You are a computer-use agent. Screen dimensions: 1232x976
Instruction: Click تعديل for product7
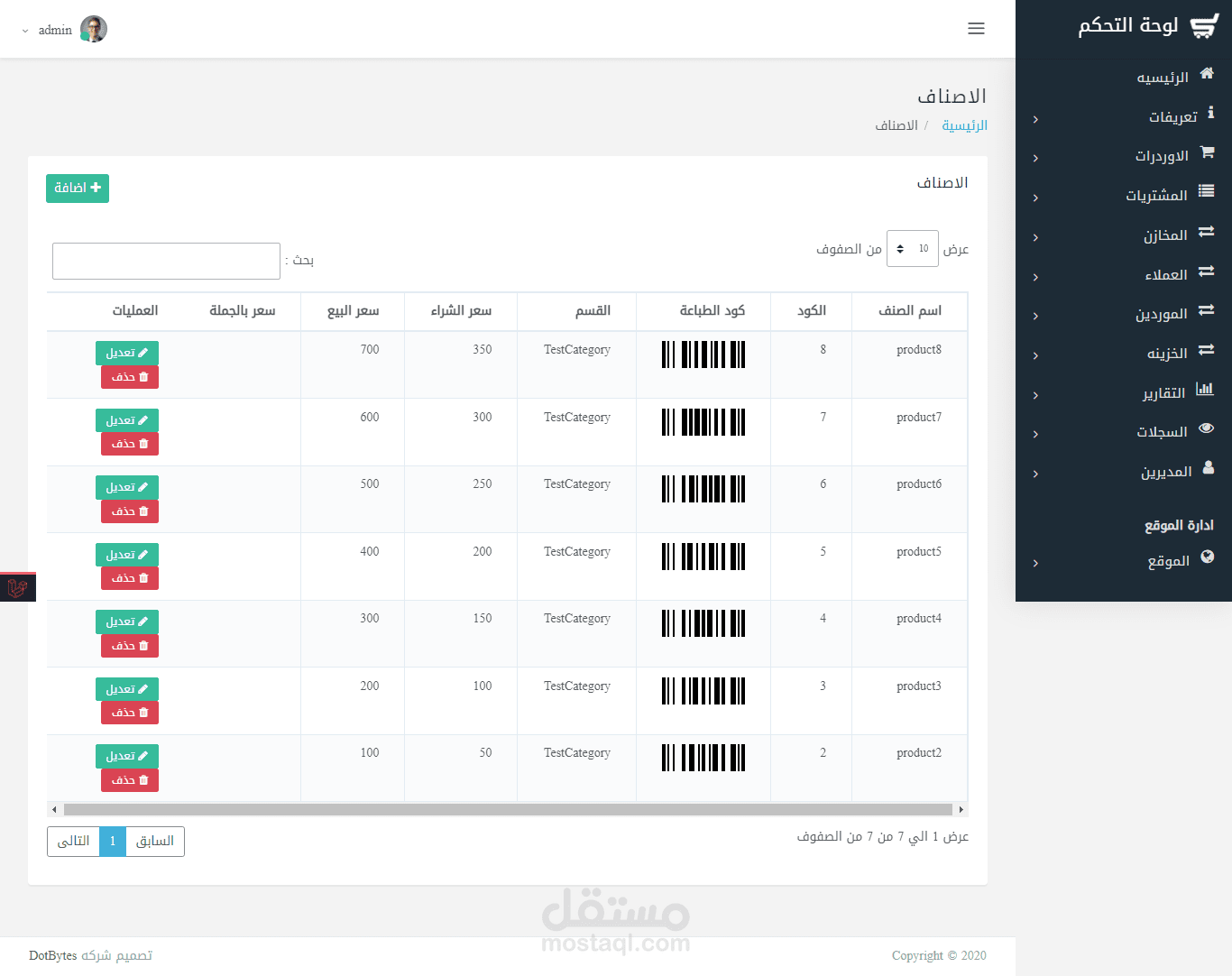(127, 420)
